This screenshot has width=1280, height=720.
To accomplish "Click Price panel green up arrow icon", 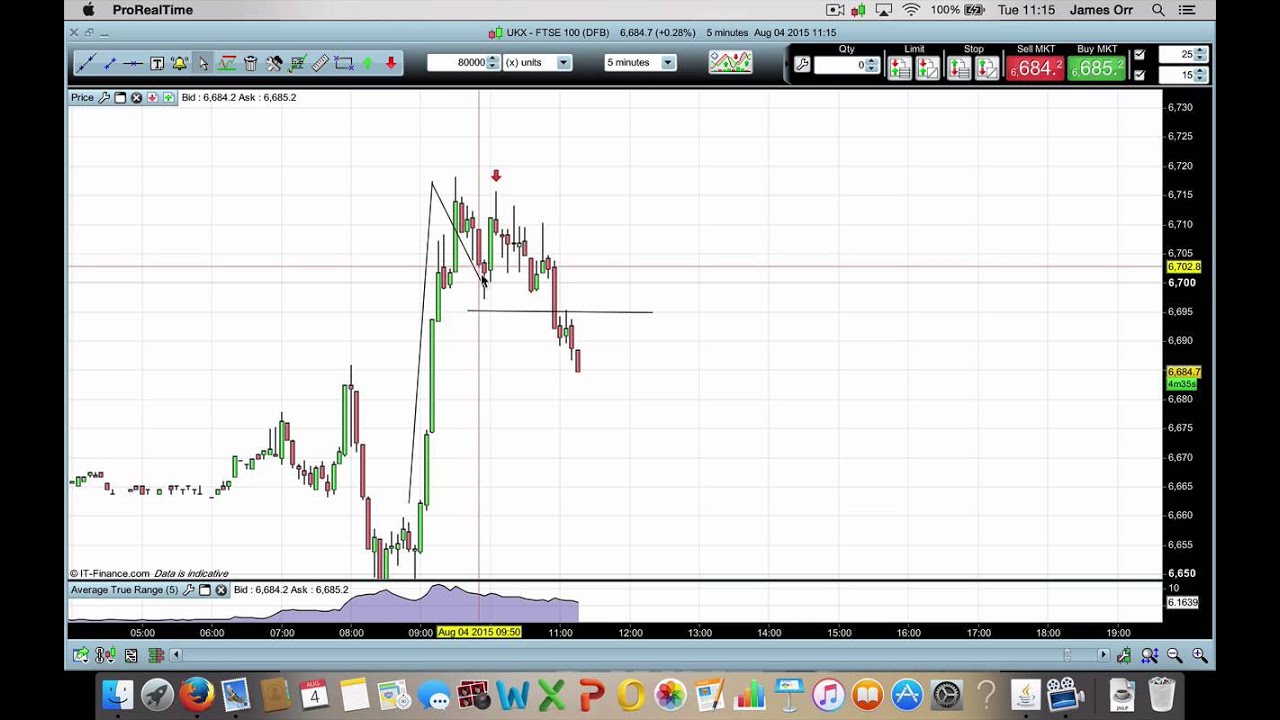I will click(168, 97).
